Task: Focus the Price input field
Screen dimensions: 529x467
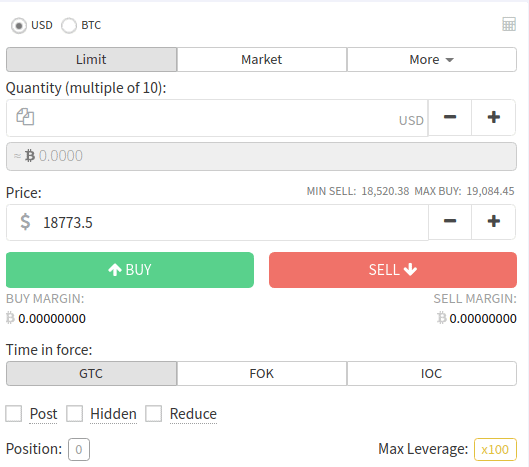Action: [217, 222]
